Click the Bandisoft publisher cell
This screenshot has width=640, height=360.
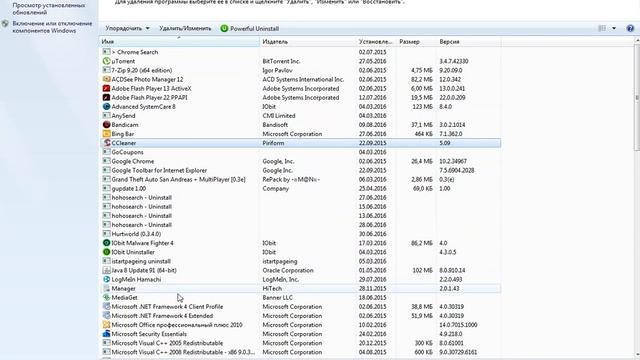[275, 124]
